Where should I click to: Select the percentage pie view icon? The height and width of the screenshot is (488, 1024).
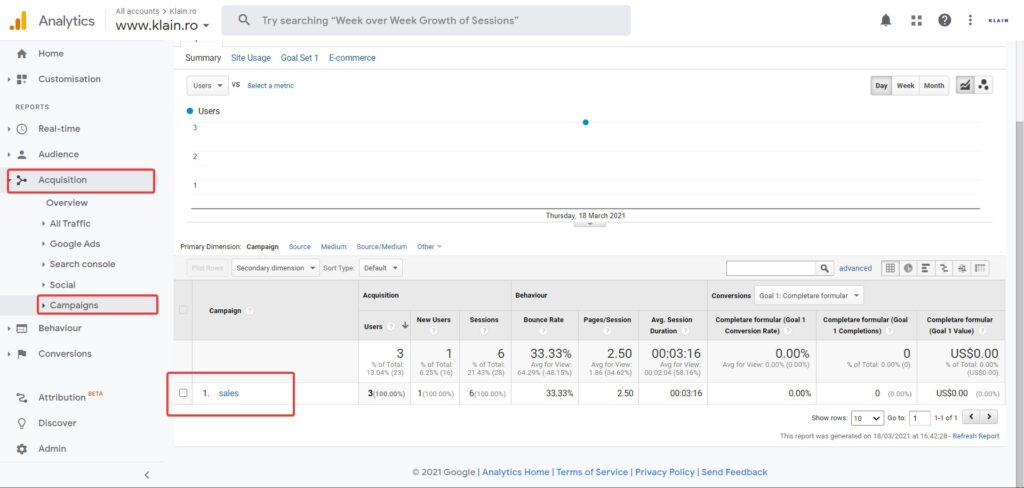[x=908, y=268]
